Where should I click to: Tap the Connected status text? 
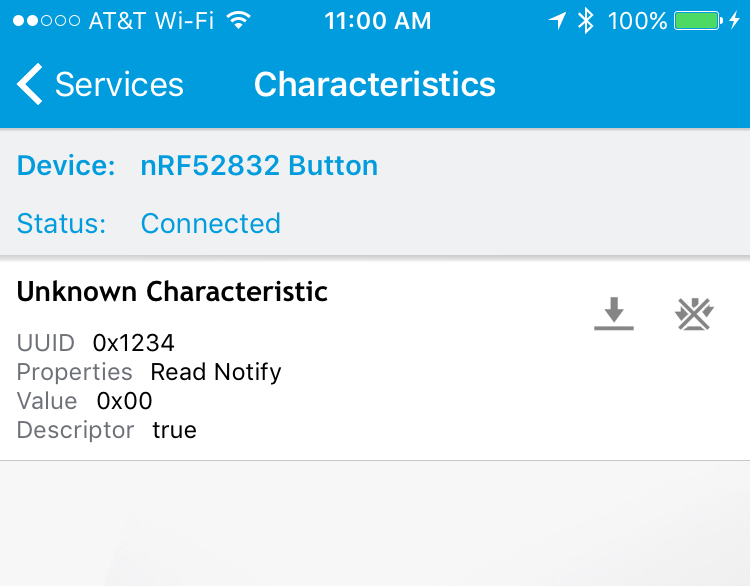coord(210,223)
